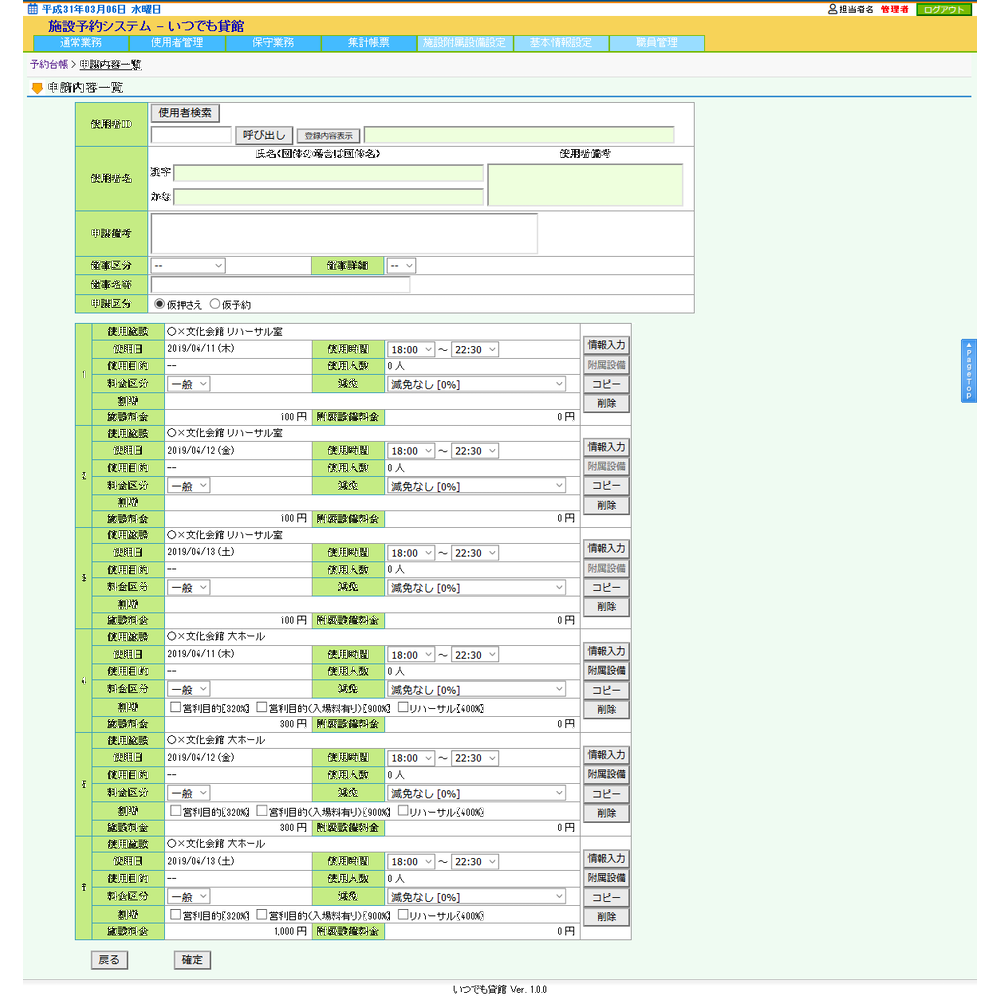Click 情報入力 for 大ホール 2019/04/11
The width and height of the screenshot is (1000, 1000).
click(606, 651)
